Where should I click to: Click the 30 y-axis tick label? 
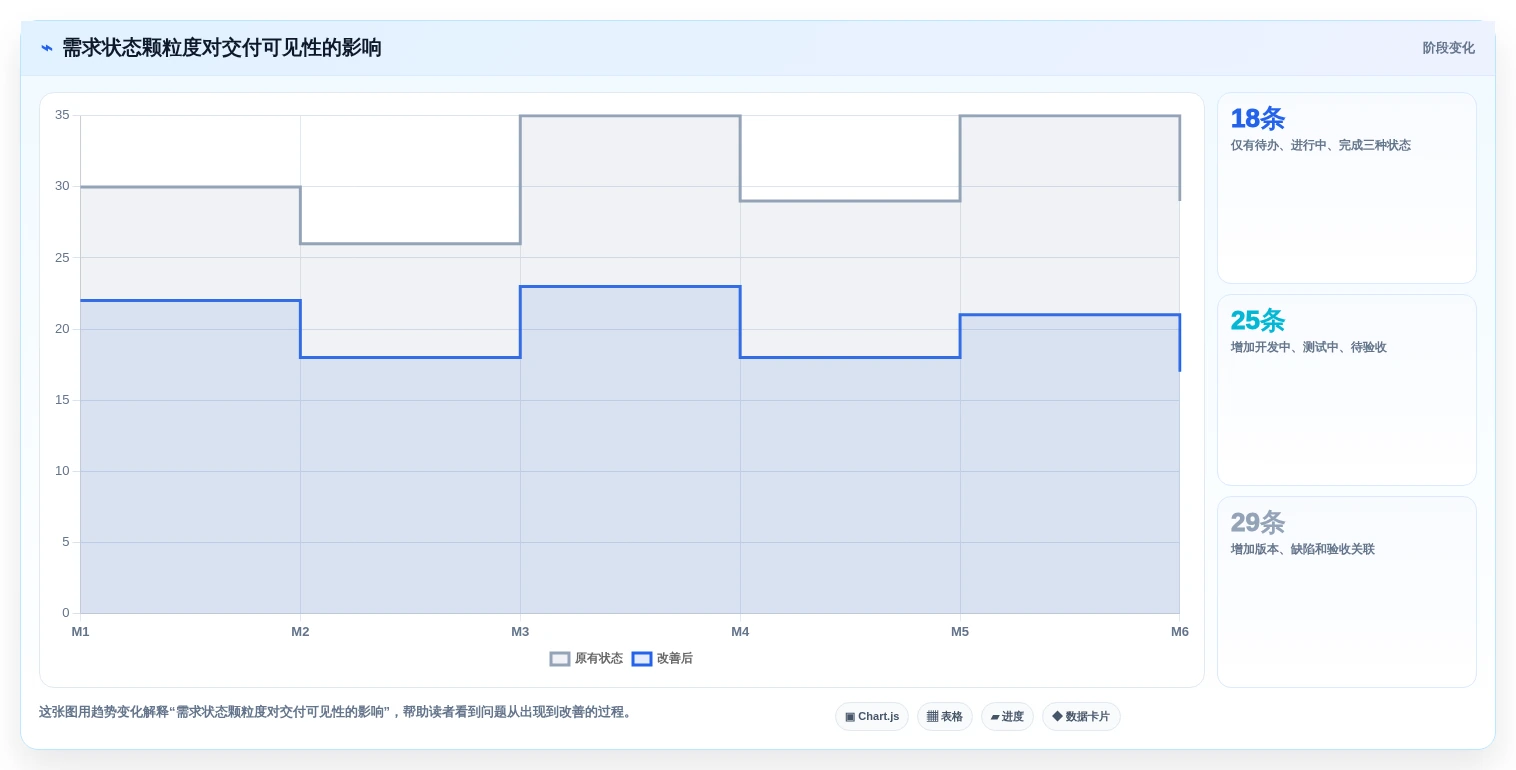pos(62,186)
